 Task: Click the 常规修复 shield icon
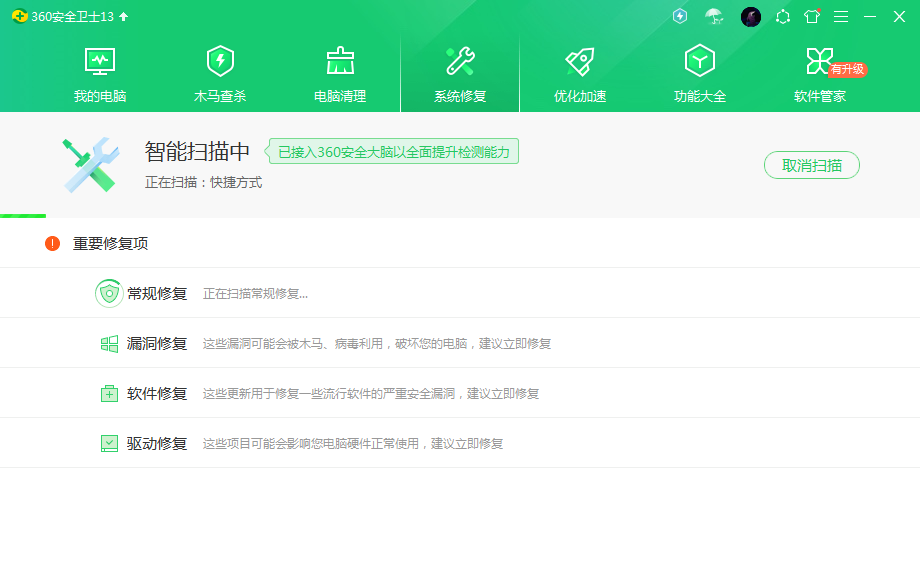point(109,293)
